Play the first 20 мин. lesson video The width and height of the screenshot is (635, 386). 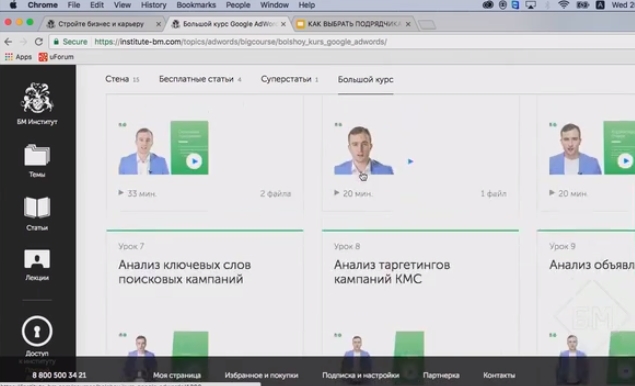pyautogui.click(x=410, y=161)
